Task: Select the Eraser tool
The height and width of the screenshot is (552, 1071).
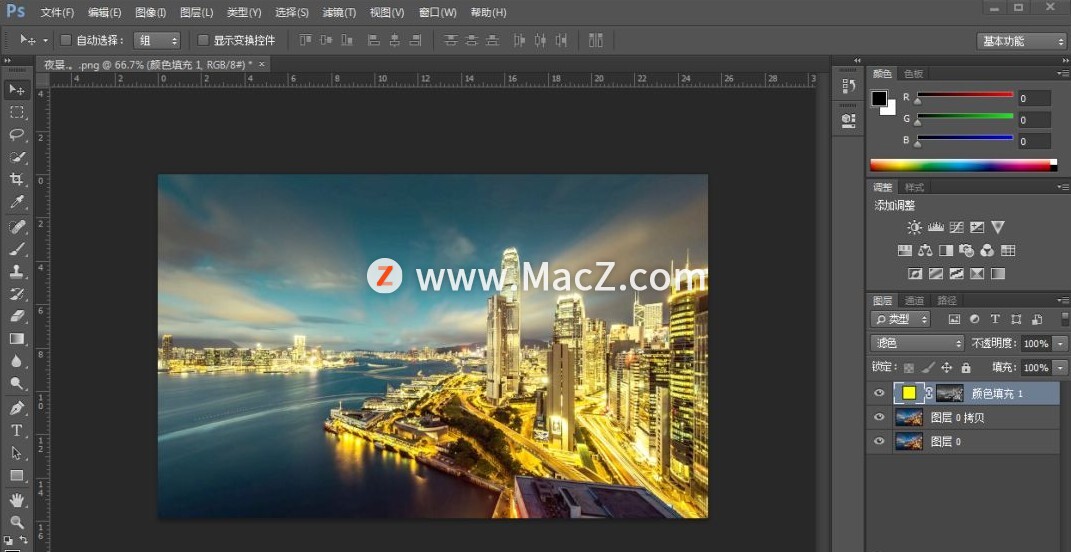Action: point(17,316)
